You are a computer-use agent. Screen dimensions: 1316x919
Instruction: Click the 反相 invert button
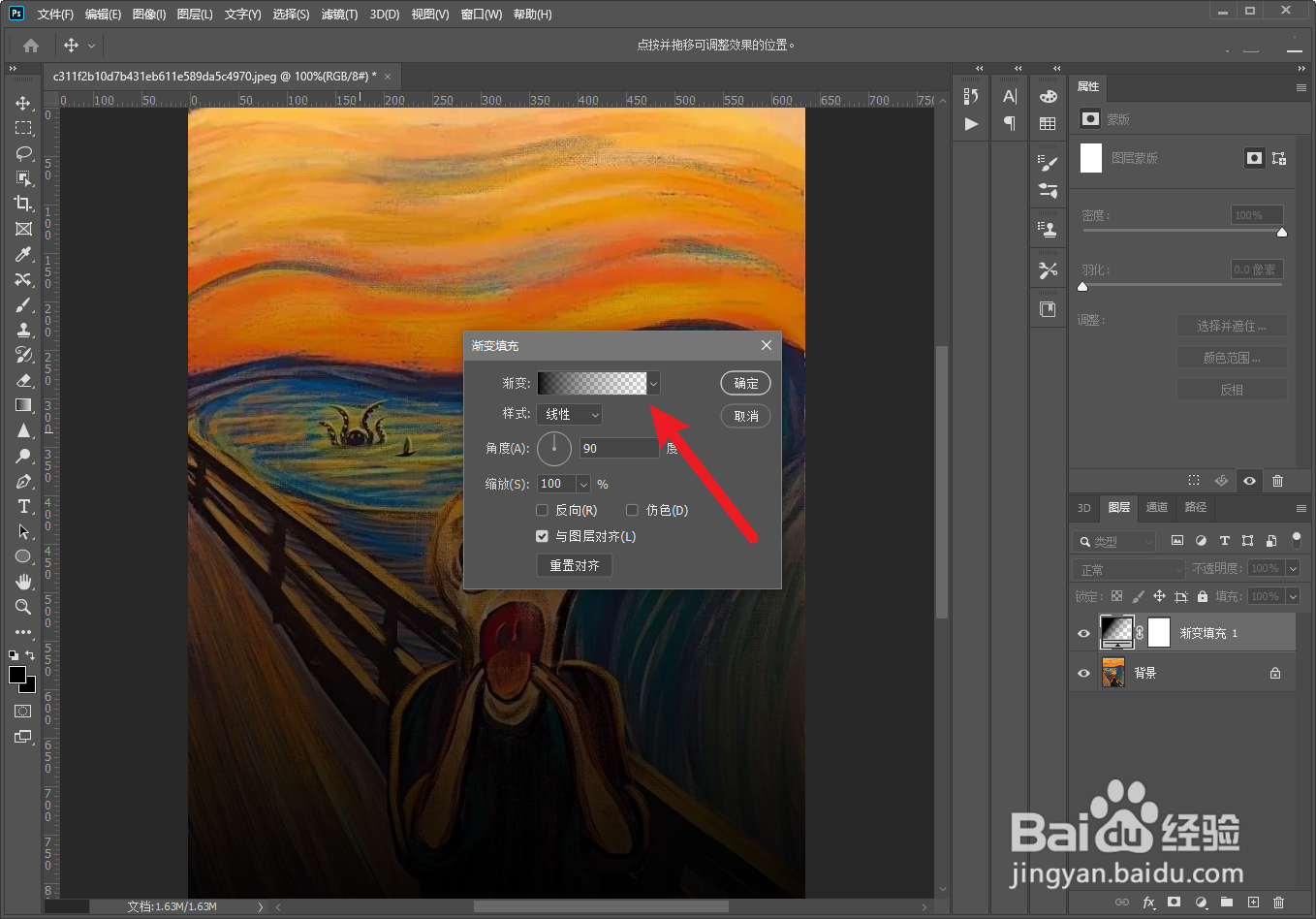click(1232, 390)
